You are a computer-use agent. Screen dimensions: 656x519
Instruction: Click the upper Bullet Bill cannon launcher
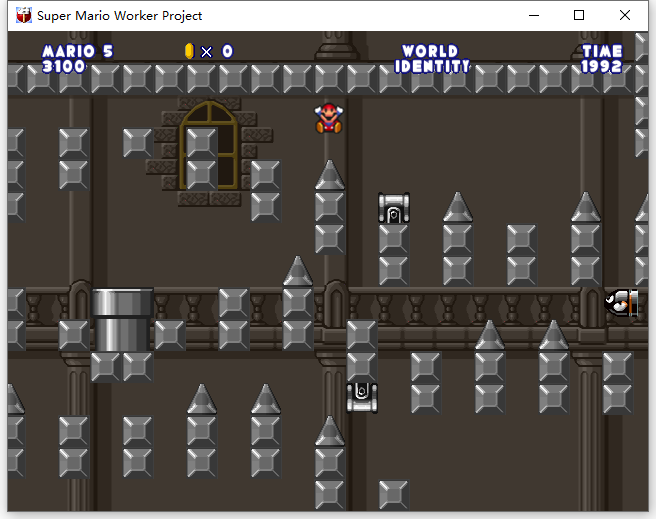click(394, 208)
